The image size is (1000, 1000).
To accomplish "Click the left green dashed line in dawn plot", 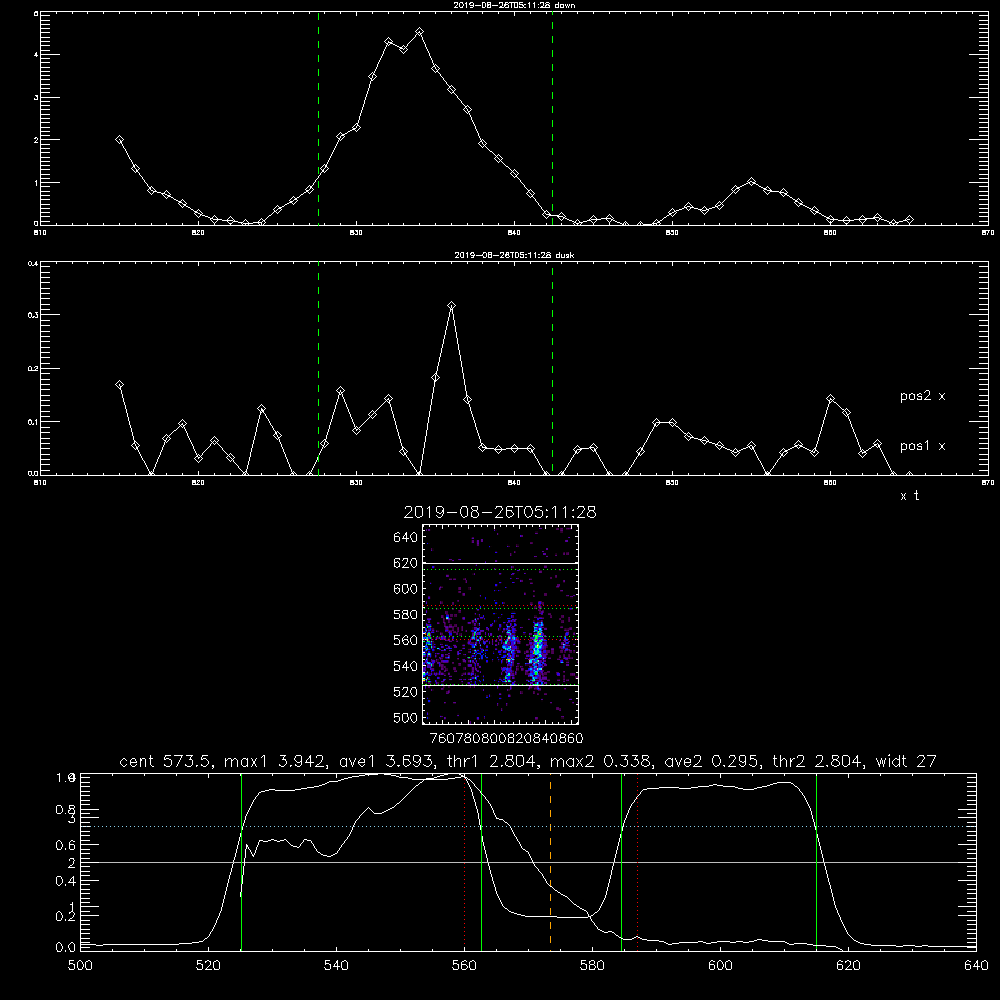I will (x=318, y=118).
